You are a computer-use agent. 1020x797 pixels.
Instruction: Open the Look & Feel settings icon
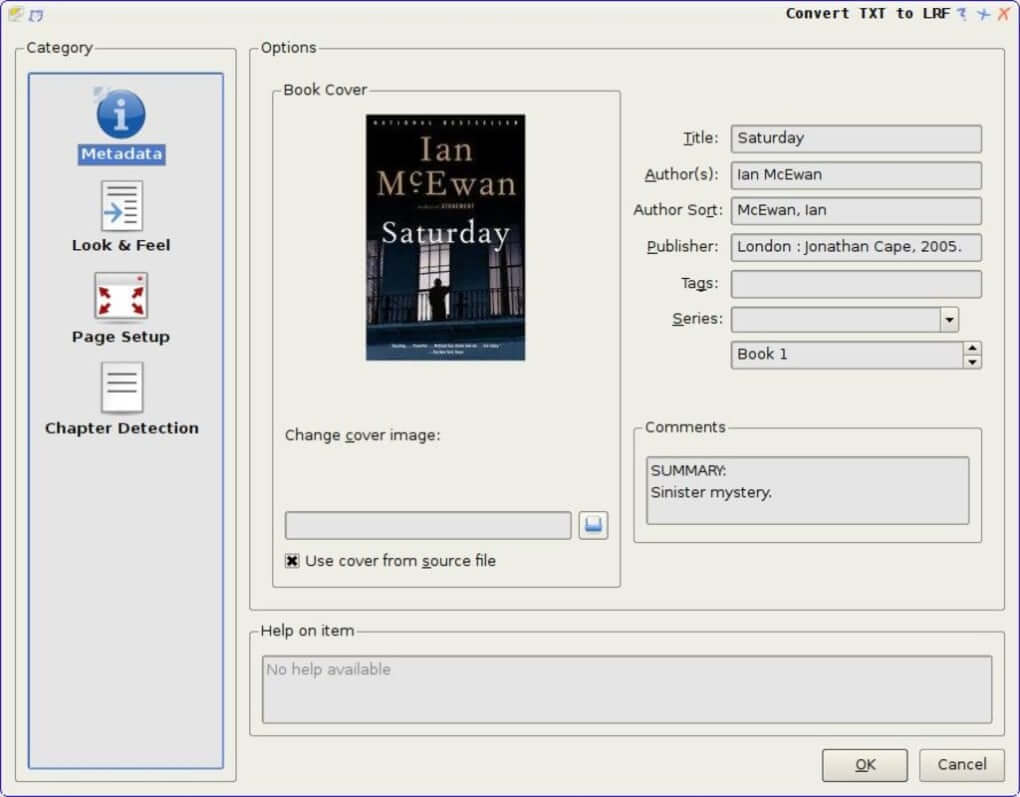[120, 207]
